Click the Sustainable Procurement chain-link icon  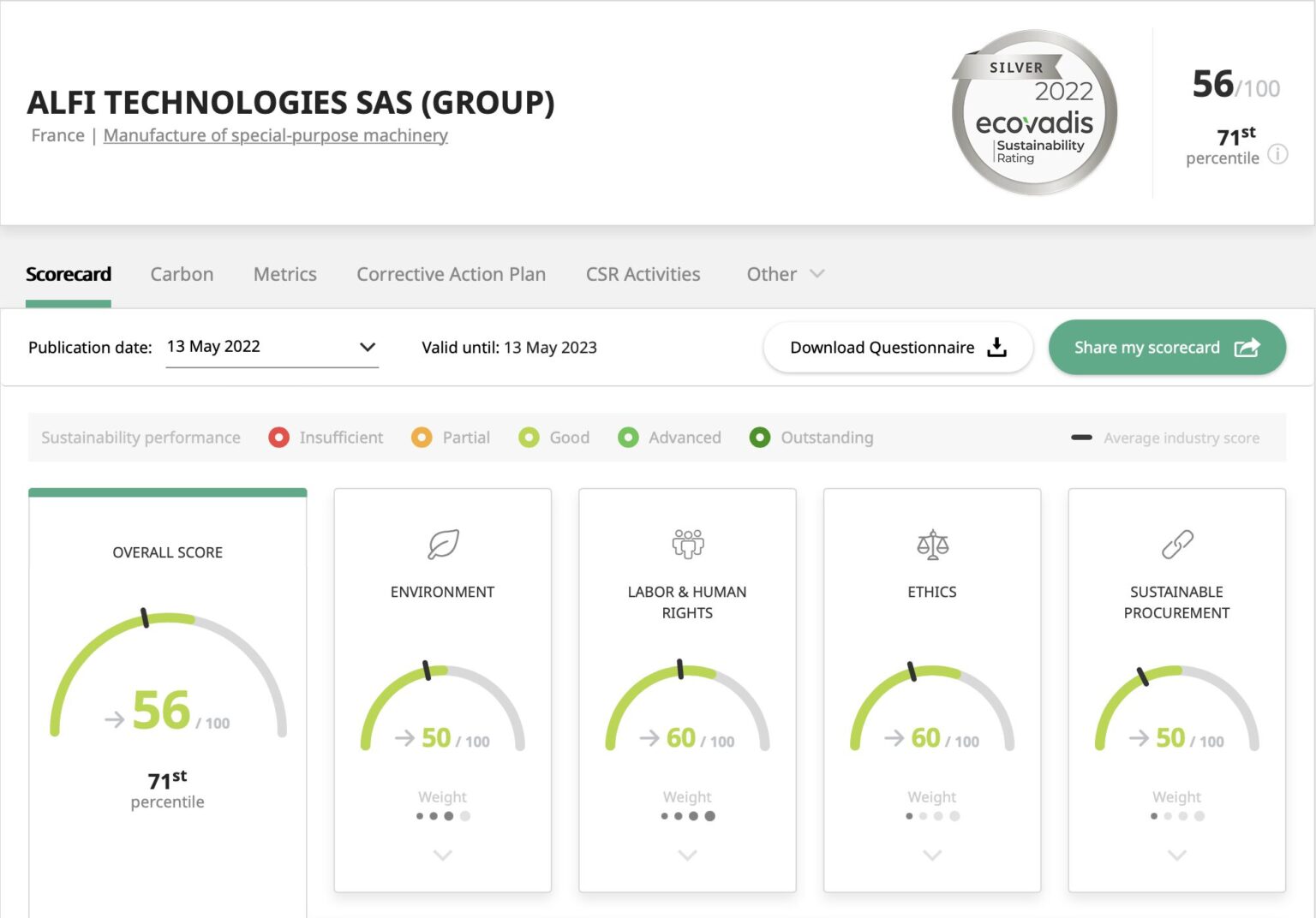pos(1176,543)
